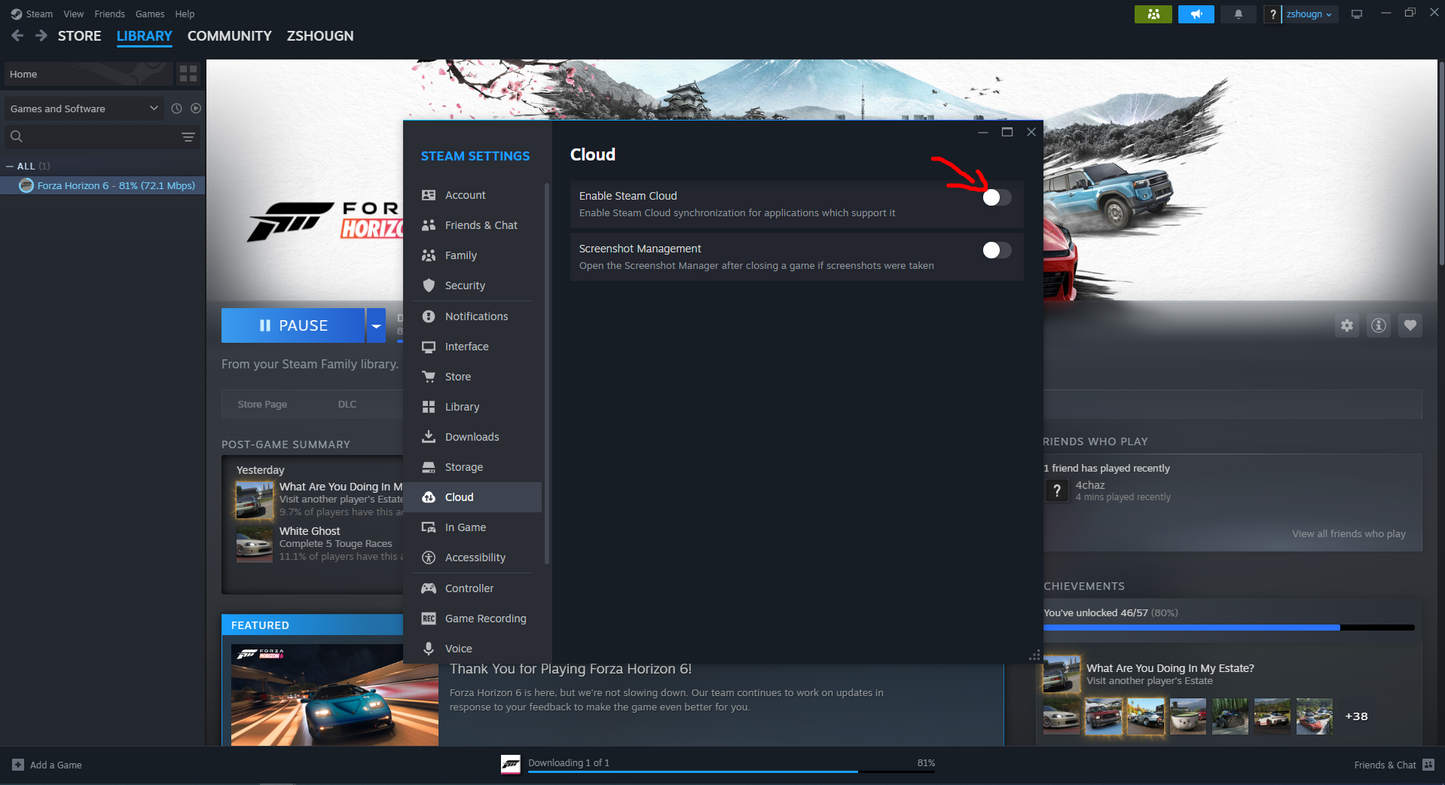
Task: Open the Friends menu
Action: (109, 14)
